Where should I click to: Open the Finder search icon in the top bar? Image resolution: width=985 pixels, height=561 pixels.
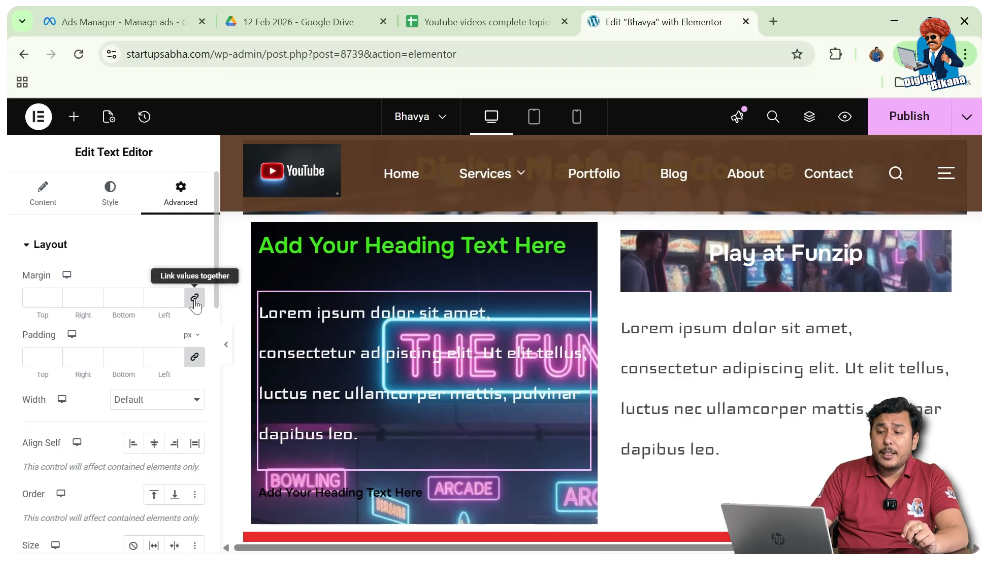pyautogui.click(x=773, y=117)
